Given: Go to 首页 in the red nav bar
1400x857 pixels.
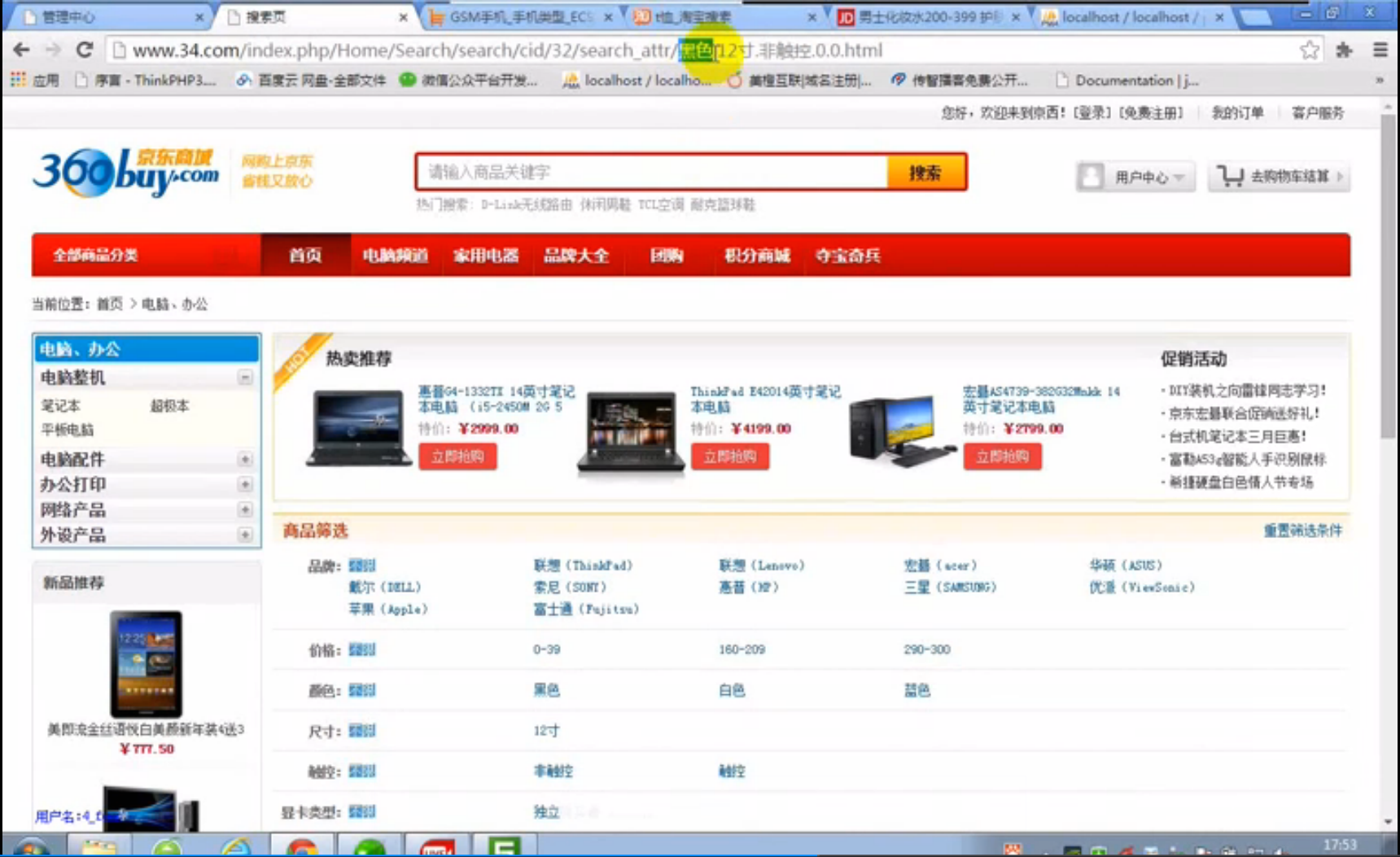Looking at the screenshot, I should [305, 256].
